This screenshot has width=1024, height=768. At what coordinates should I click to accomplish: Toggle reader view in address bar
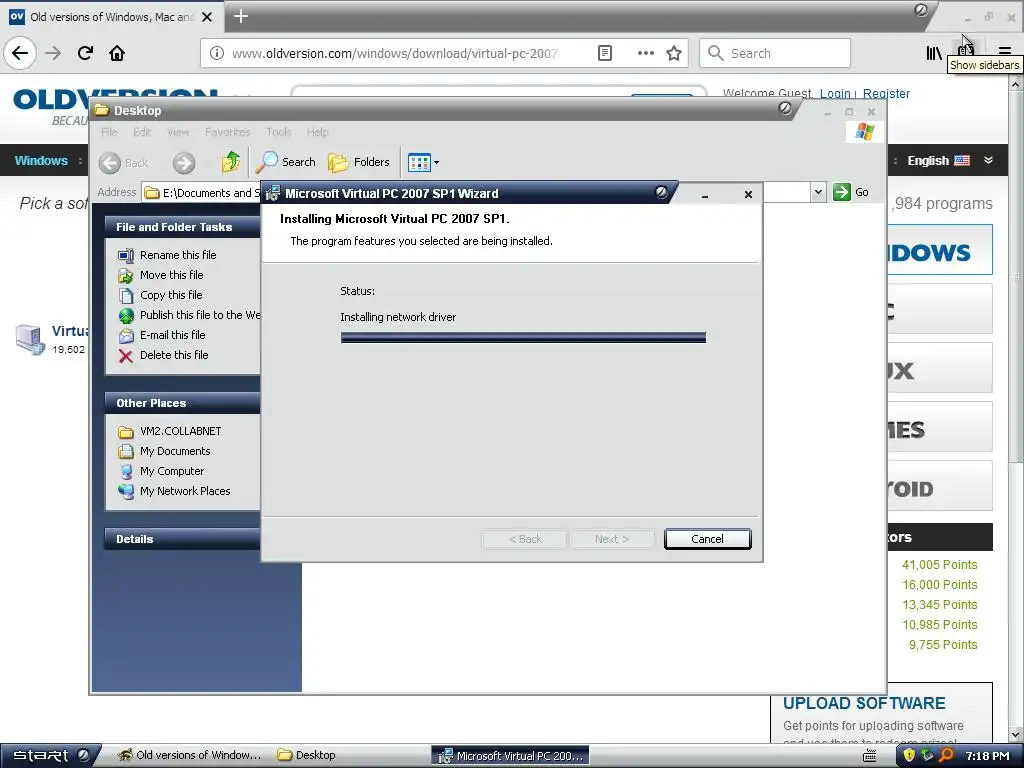[x=605, y=53]
